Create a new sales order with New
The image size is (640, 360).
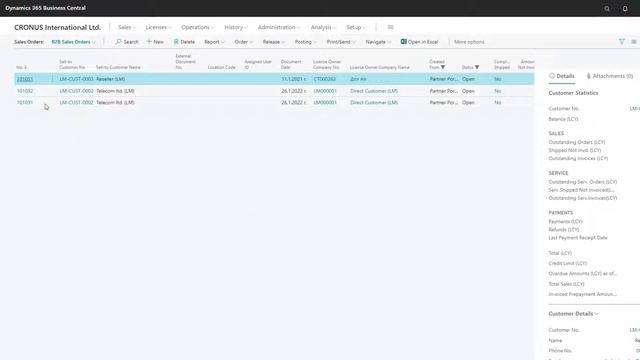point(155,42)
